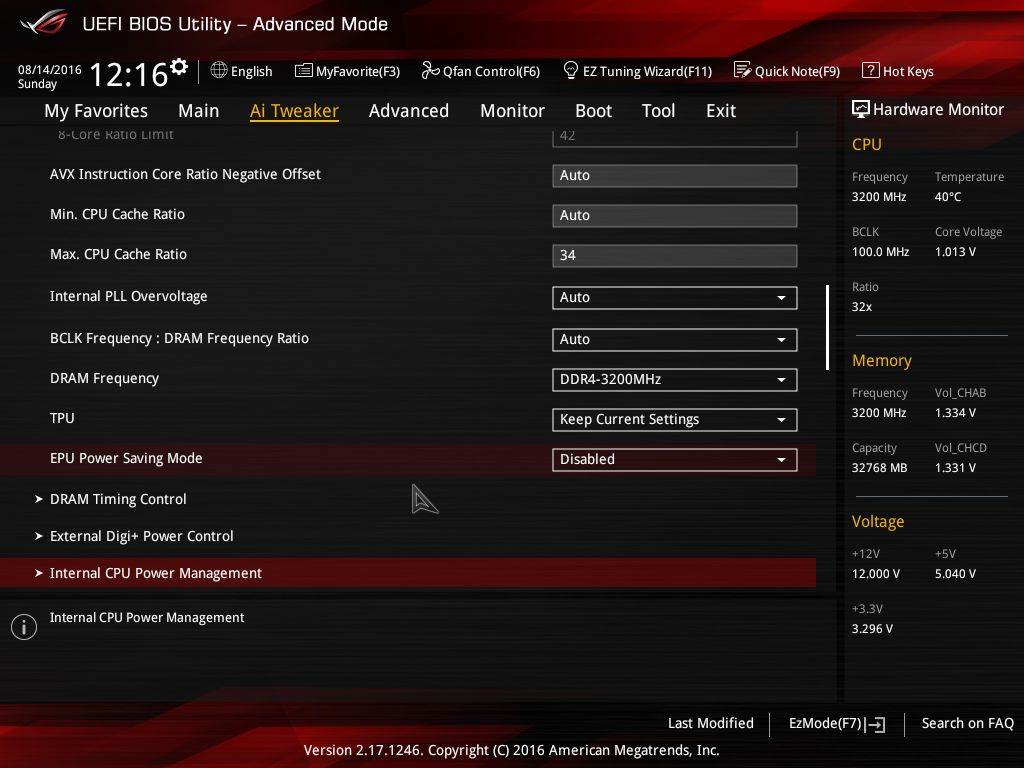Open EPU Power Saving Mode dropdown
Screen dimensions: 1024x768
(x=675, y=460)
